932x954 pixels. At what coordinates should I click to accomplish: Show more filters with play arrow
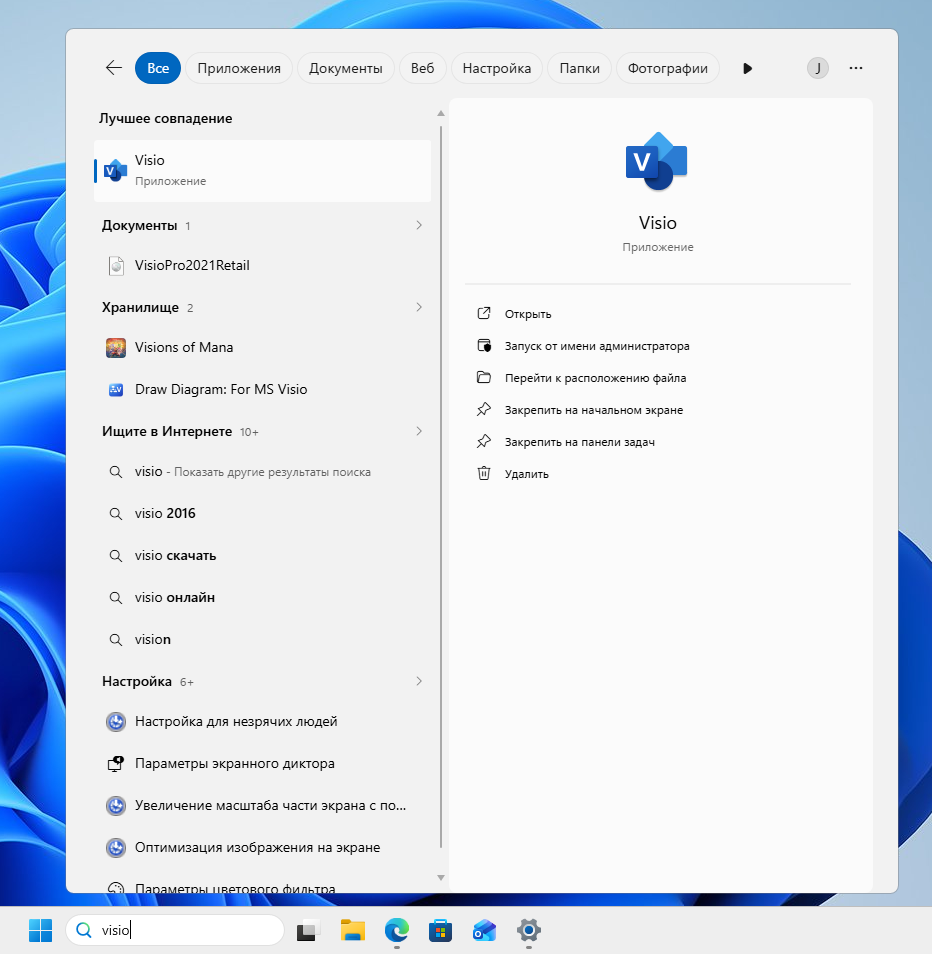pyautogui.click(x=748, y=68)
